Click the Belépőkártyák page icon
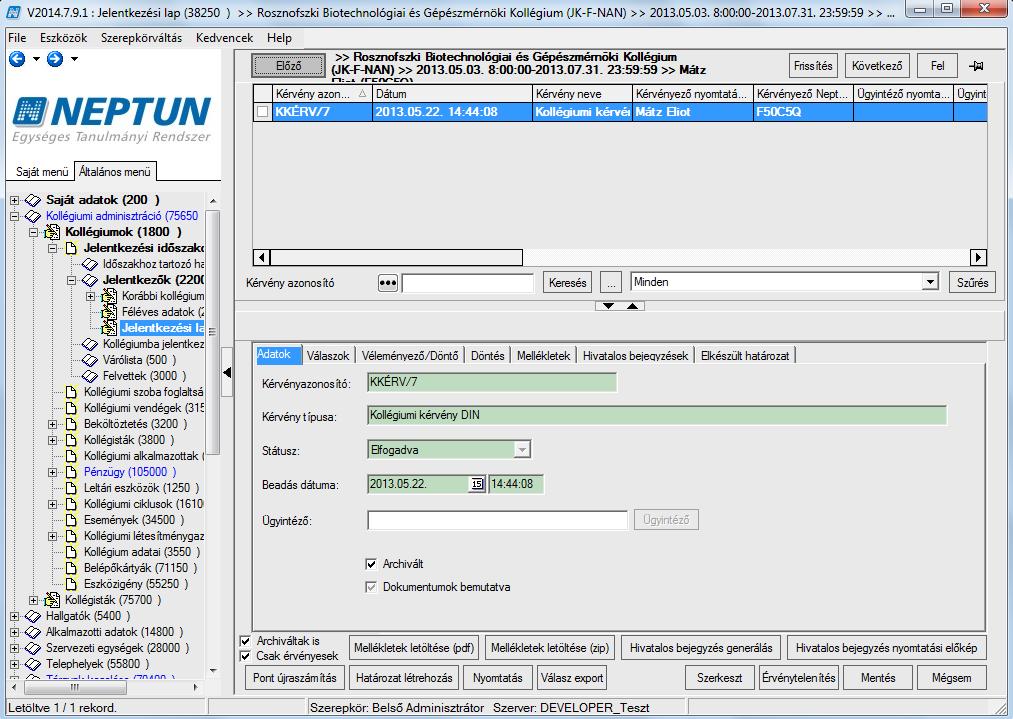 tap(72, 568)
